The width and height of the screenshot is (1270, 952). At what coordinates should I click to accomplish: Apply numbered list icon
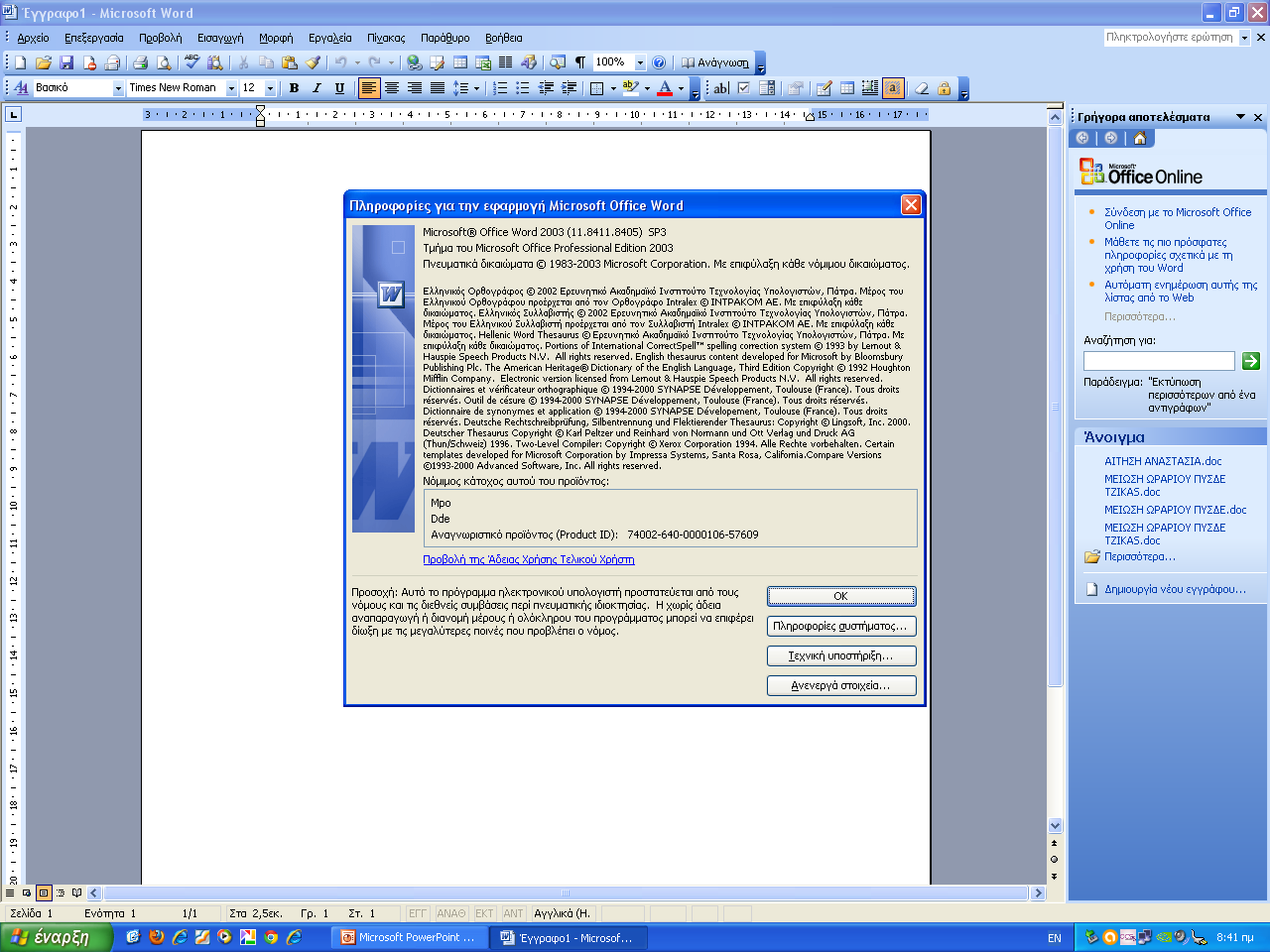(500, 88)
